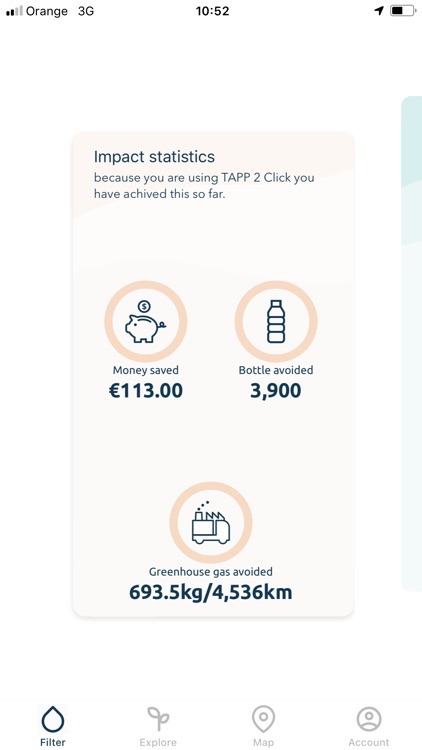This screenshot has width=422, height=750.
Task: Tap the piggy bank money saved icon
Action: coord(145,321)
